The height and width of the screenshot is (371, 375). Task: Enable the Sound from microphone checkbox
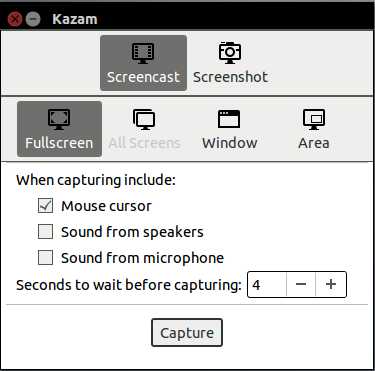pyautogui.click(x=45, y=257)
